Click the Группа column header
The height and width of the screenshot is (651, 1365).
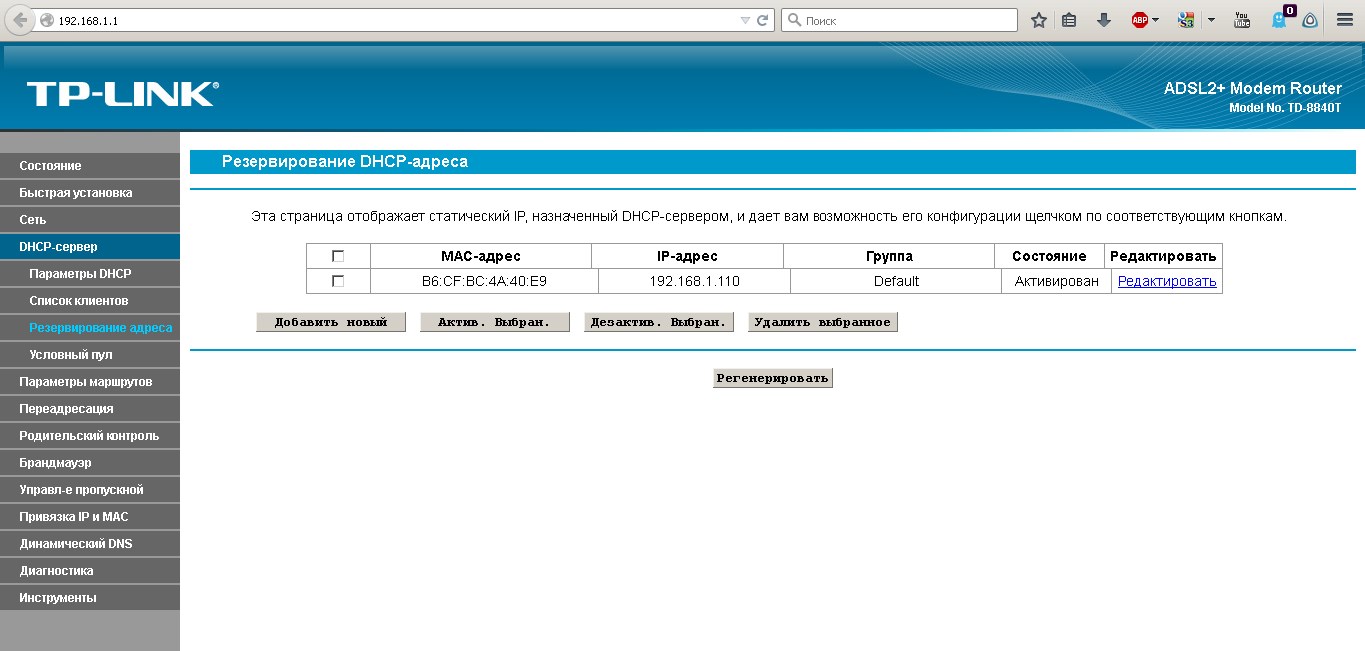(889, 256)
